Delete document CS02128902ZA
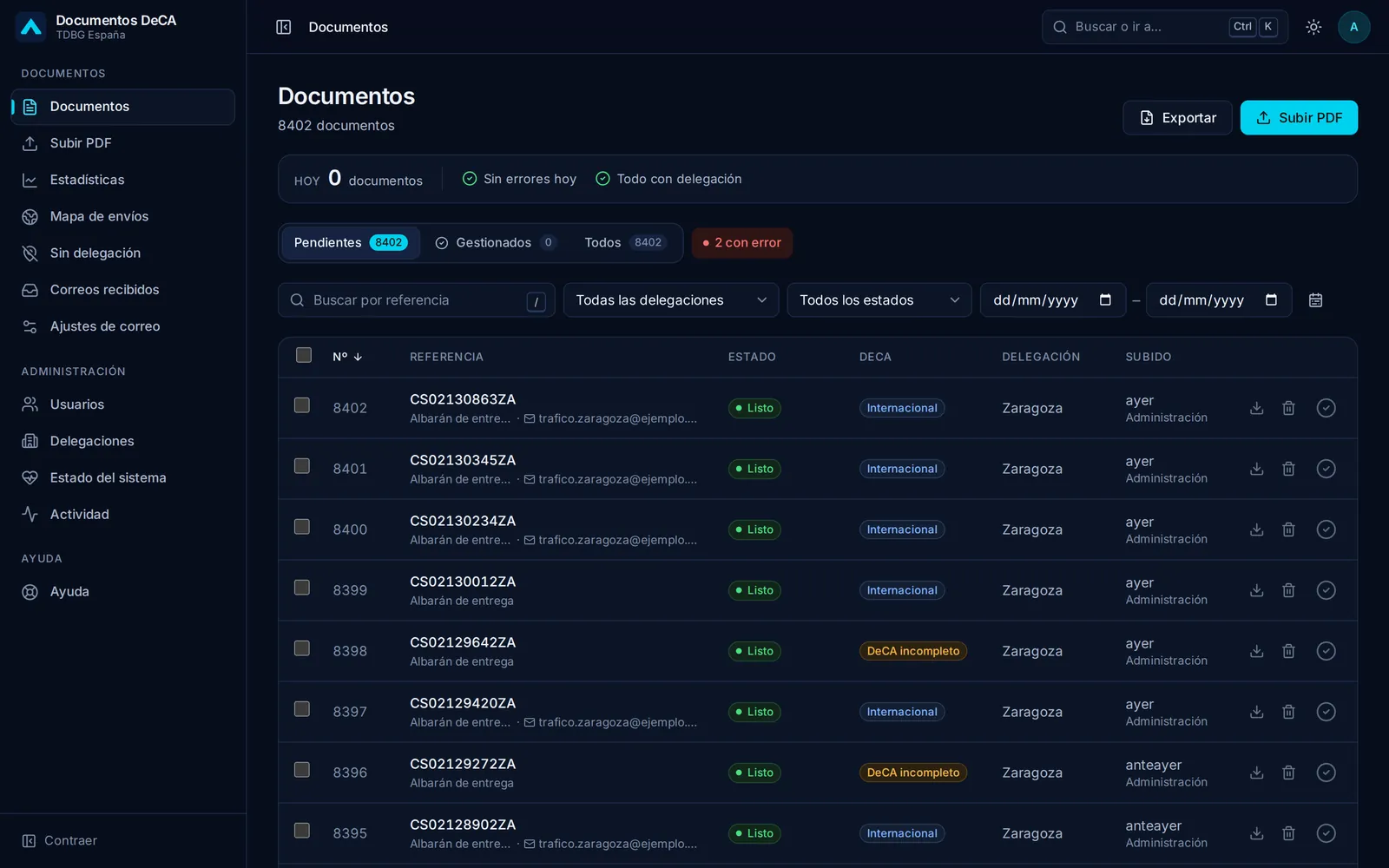This screenshot has height=868, width=1389. (1288, 833)
